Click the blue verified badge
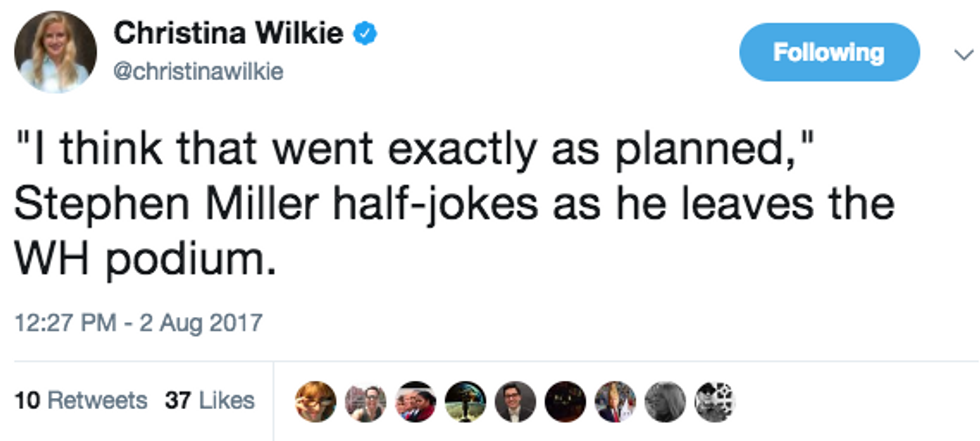The image size is (980, 441). (364, 32)
